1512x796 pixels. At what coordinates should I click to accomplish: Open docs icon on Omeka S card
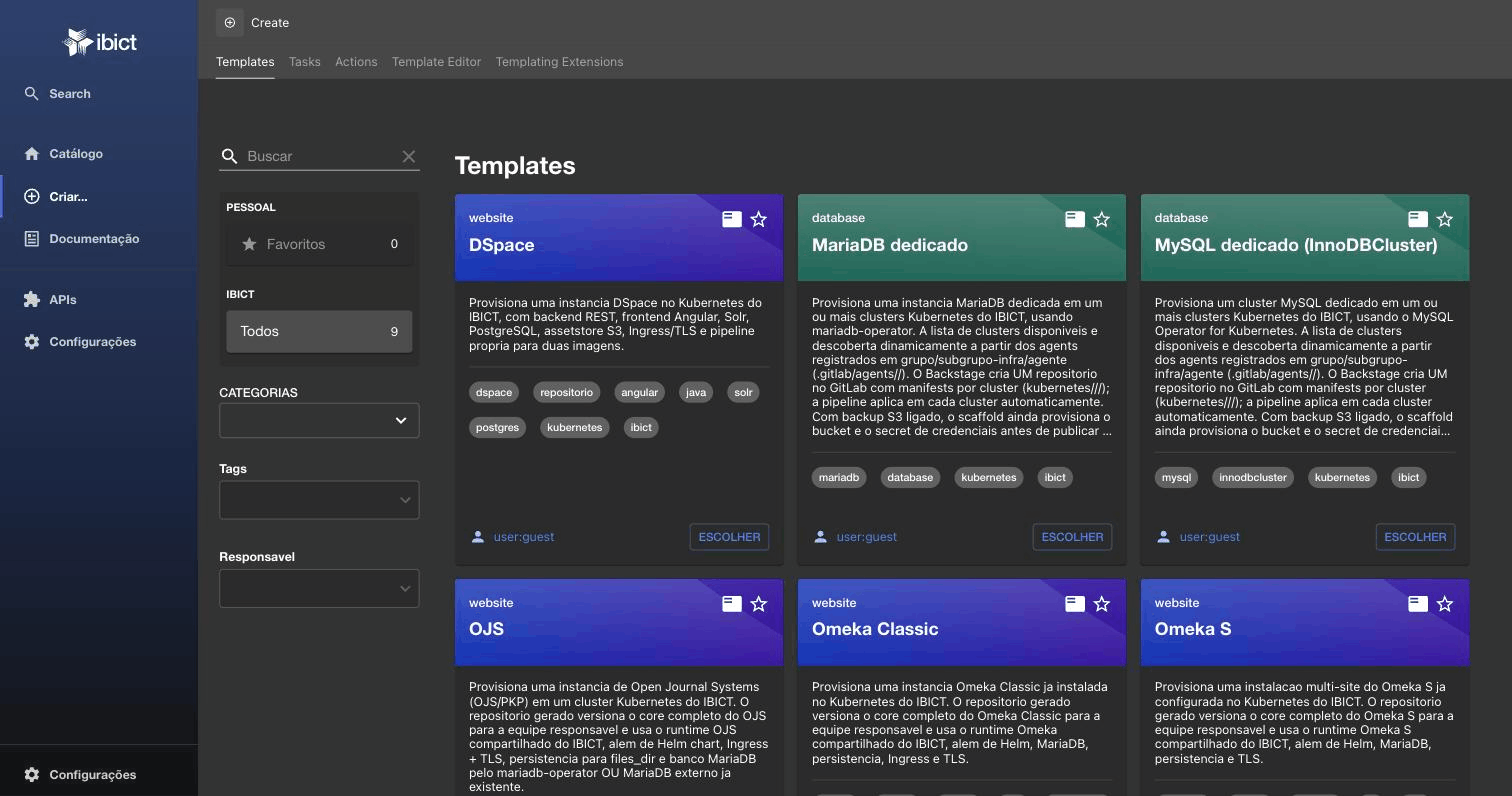coord(1418,604)
